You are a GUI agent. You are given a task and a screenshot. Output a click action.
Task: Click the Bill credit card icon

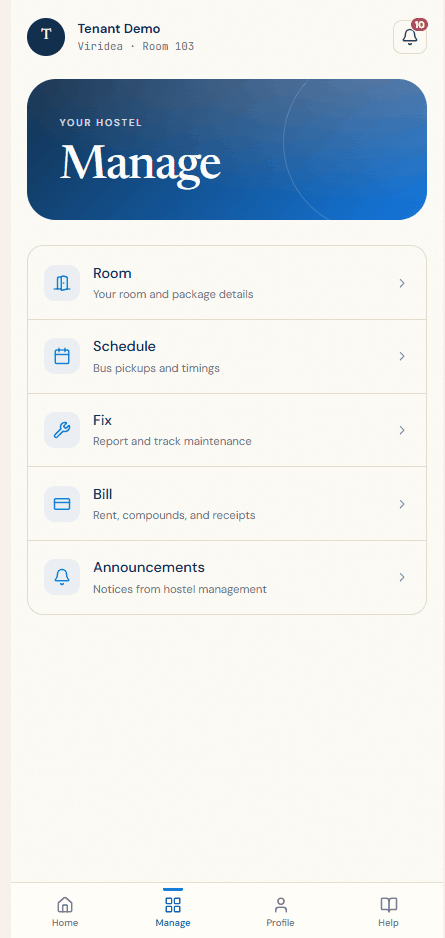(62, 504)
